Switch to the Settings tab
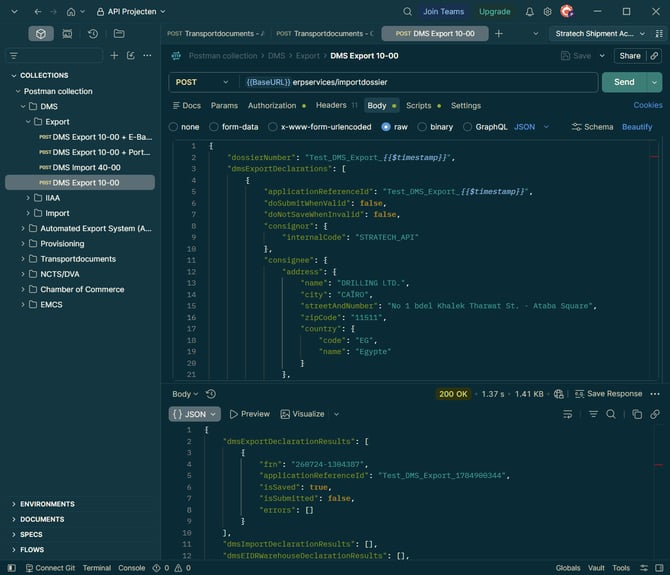Image resolution: width=670 pixels, height=575 pixels. pos(466,106)
